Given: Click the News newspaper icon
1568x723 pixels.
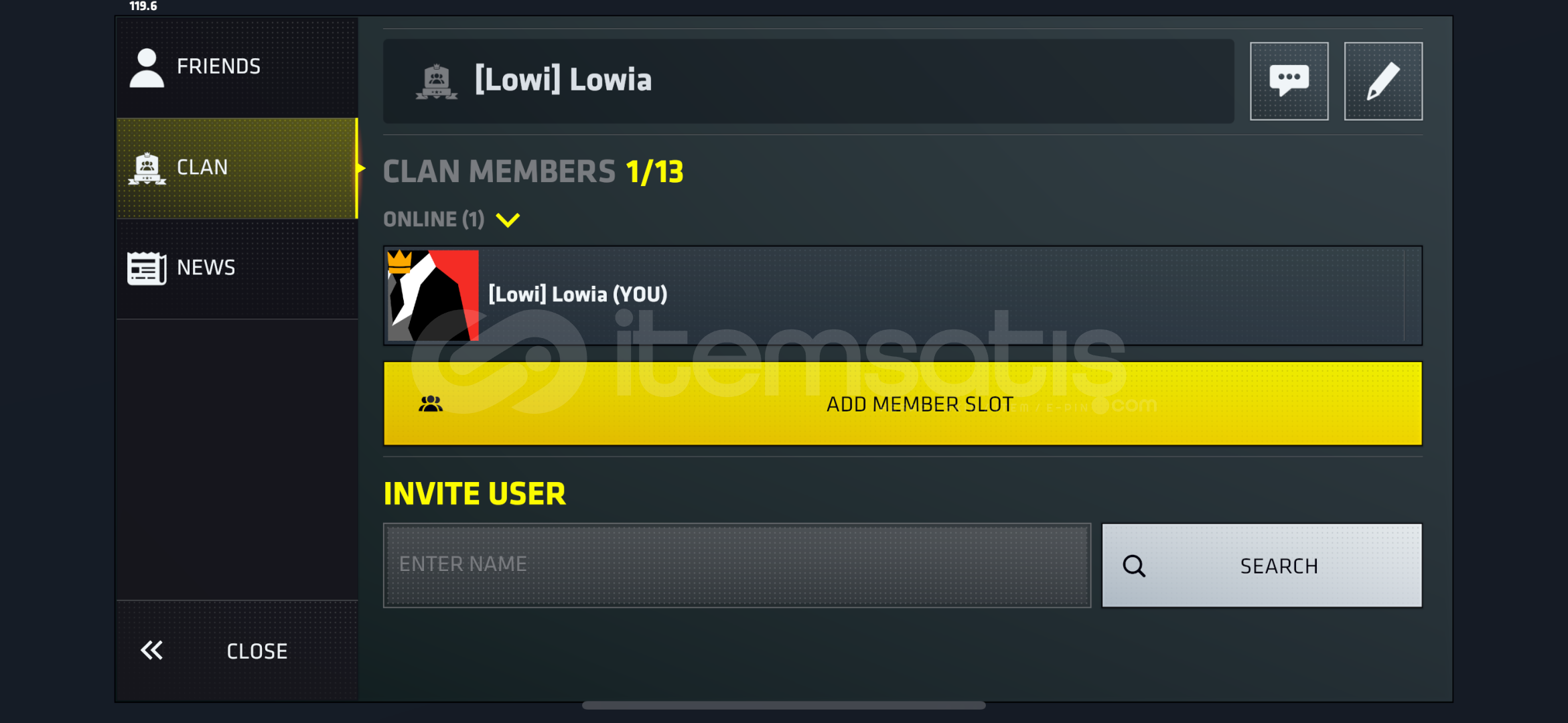Looking at the screenshot, I should click(x=147, y=268).
